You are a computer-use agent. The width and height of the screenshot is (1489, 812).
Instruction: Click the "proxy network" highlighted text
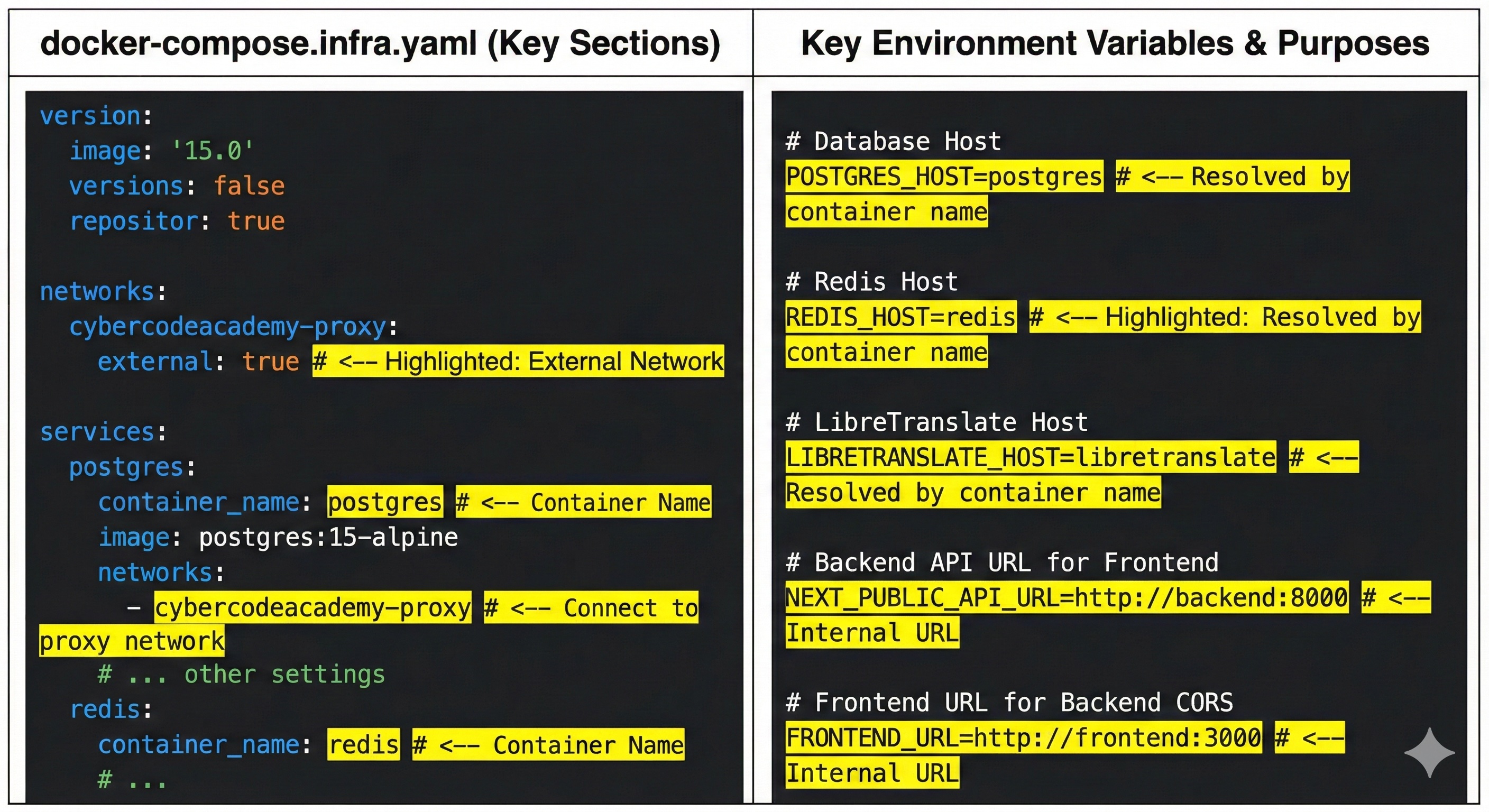[132, 641]
